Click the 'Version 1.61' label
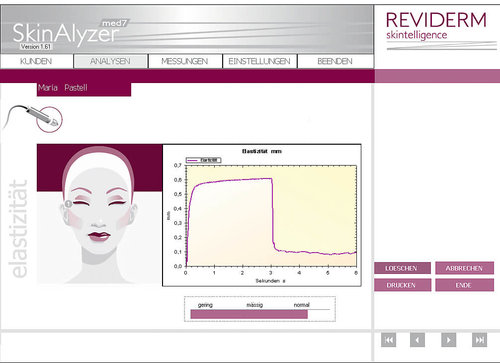Image resolution: width=500 pixels, height=363 pixels. 35,47
